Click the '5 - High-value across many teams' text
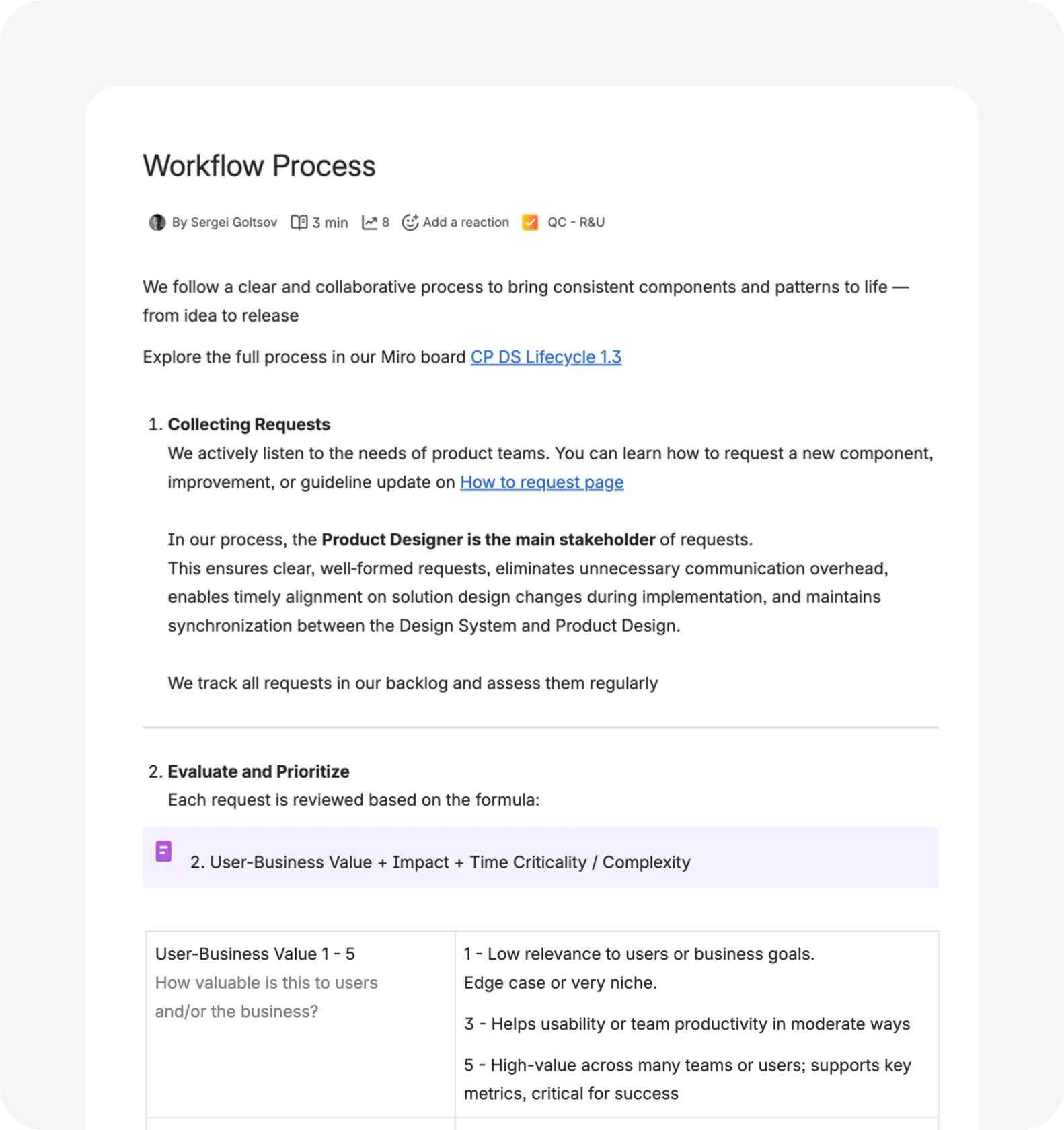 (x=687, y=1080)
